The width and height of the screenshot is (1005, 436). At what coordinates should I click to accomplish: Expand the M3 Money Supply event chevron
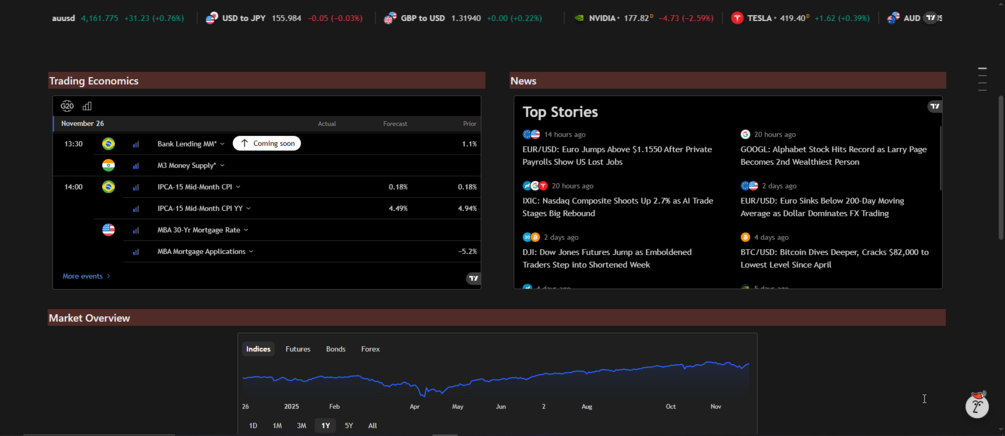click(x=222, y=165)
